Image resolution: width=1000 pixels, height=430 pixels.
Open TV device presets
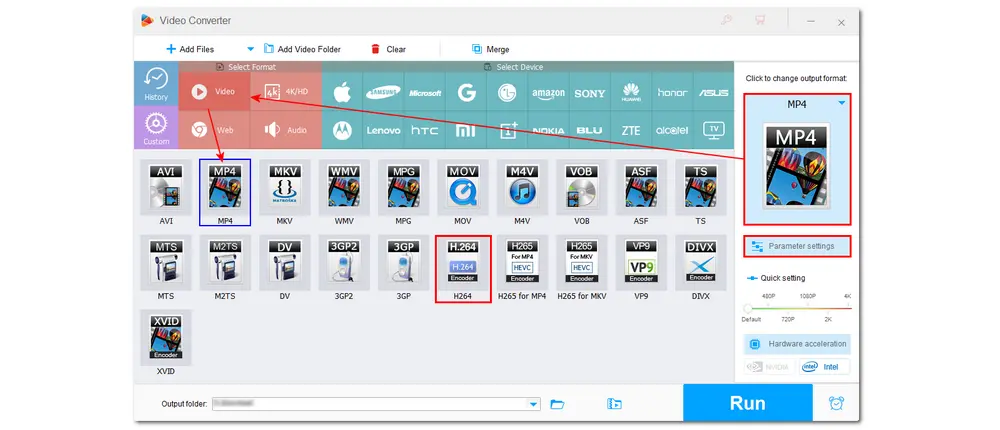[x=714, y=130]
